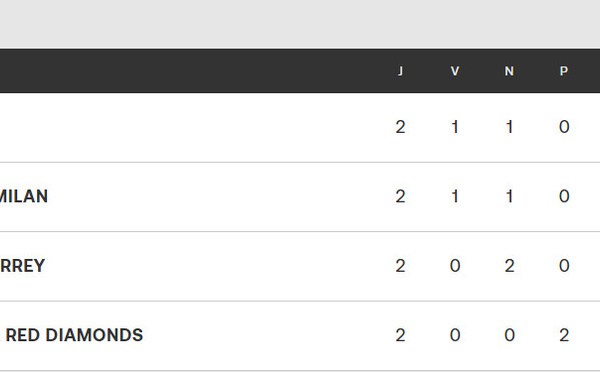Open the Milan team link
600x372 pixels.
click(x=24, y=196)
